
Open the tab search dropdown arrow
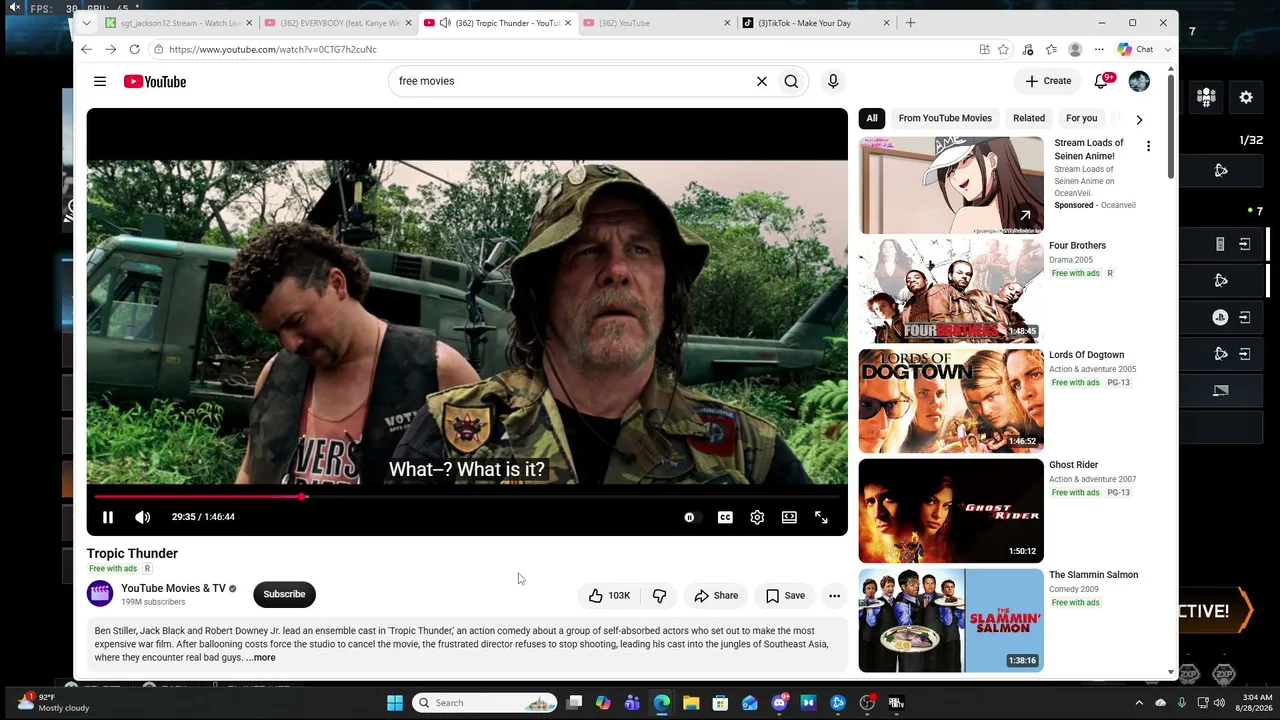tap(86, 23)
